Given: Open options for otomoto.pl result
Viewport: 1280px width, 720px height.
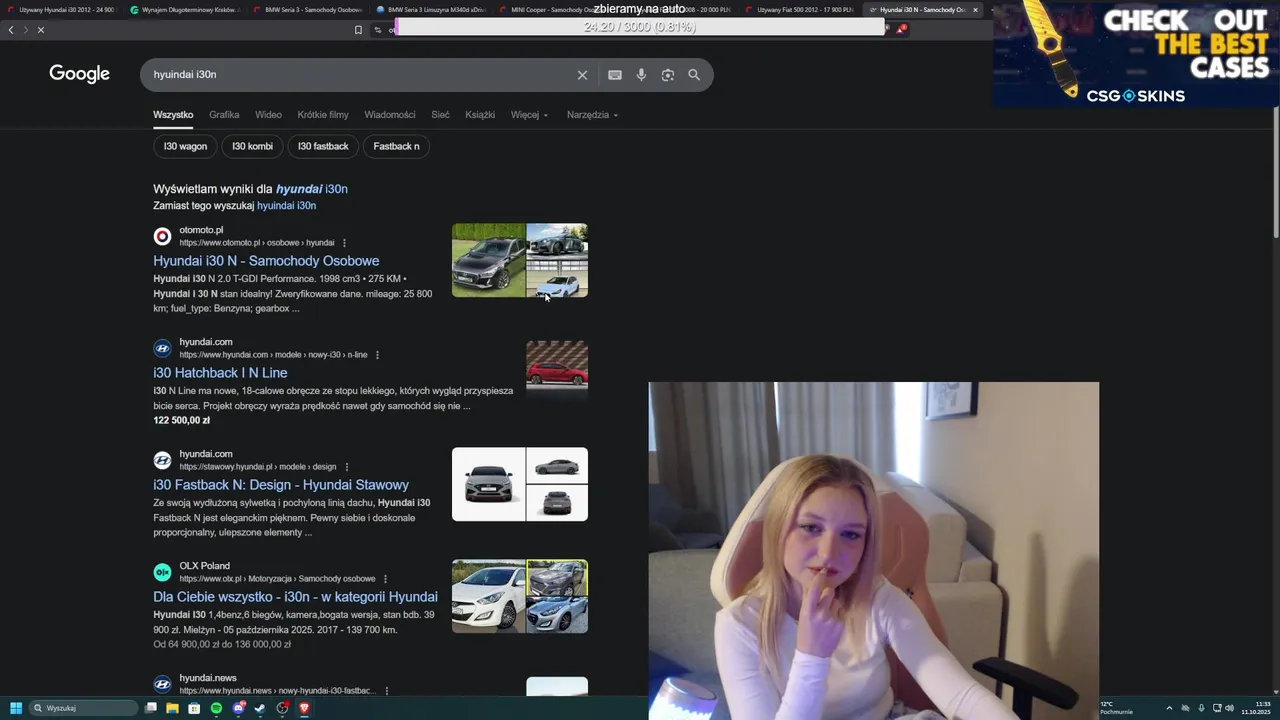Looking at the screenshot, I should (344, 243).
